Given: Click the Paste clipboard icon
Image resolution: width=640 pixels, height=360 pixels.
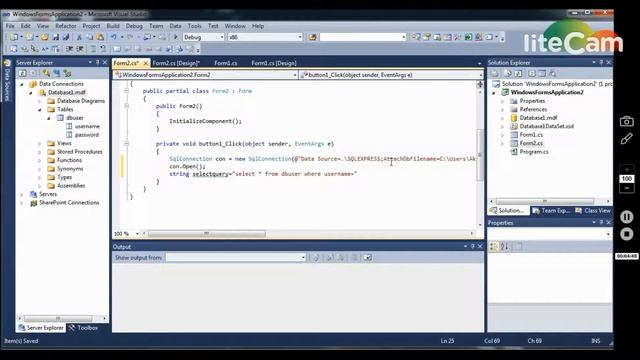Looking at the screenshot, I should (x=100, y=37).
